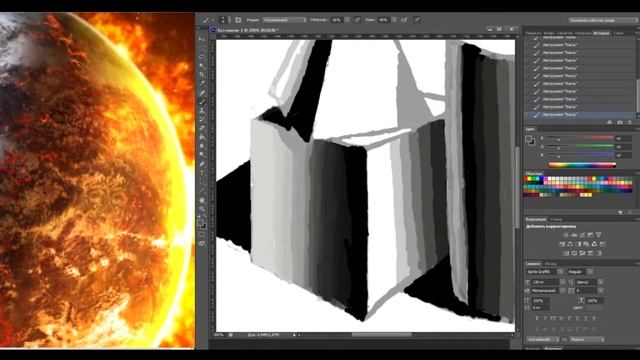The width and height of the screenshot is (640, 360).
Task: Toggle Faux Bold in Character panel
Action: tap(538, 318)
